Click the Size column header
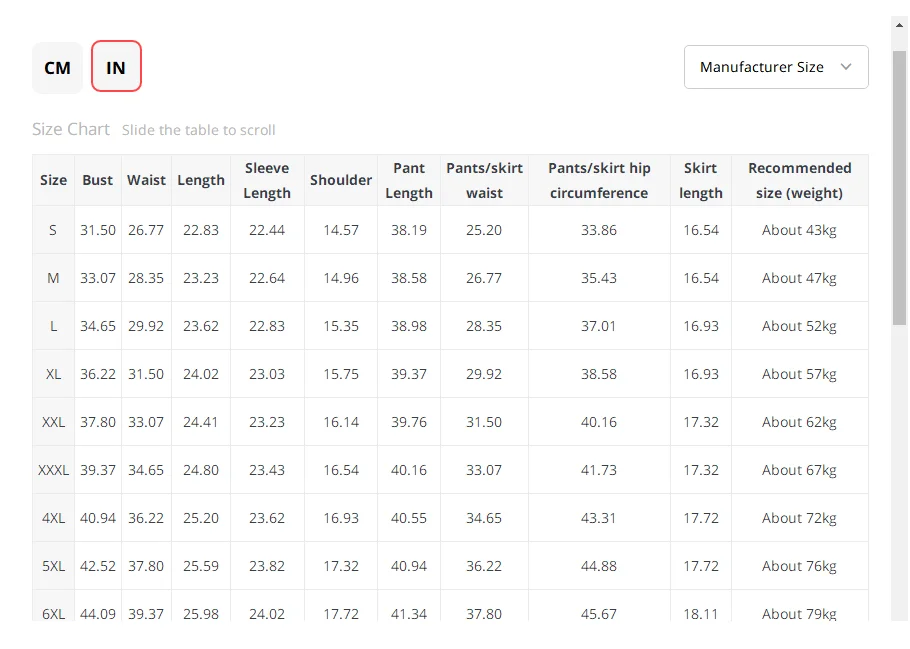The height and width of the screenshot is (649, 910). click(x=53, y=181)
